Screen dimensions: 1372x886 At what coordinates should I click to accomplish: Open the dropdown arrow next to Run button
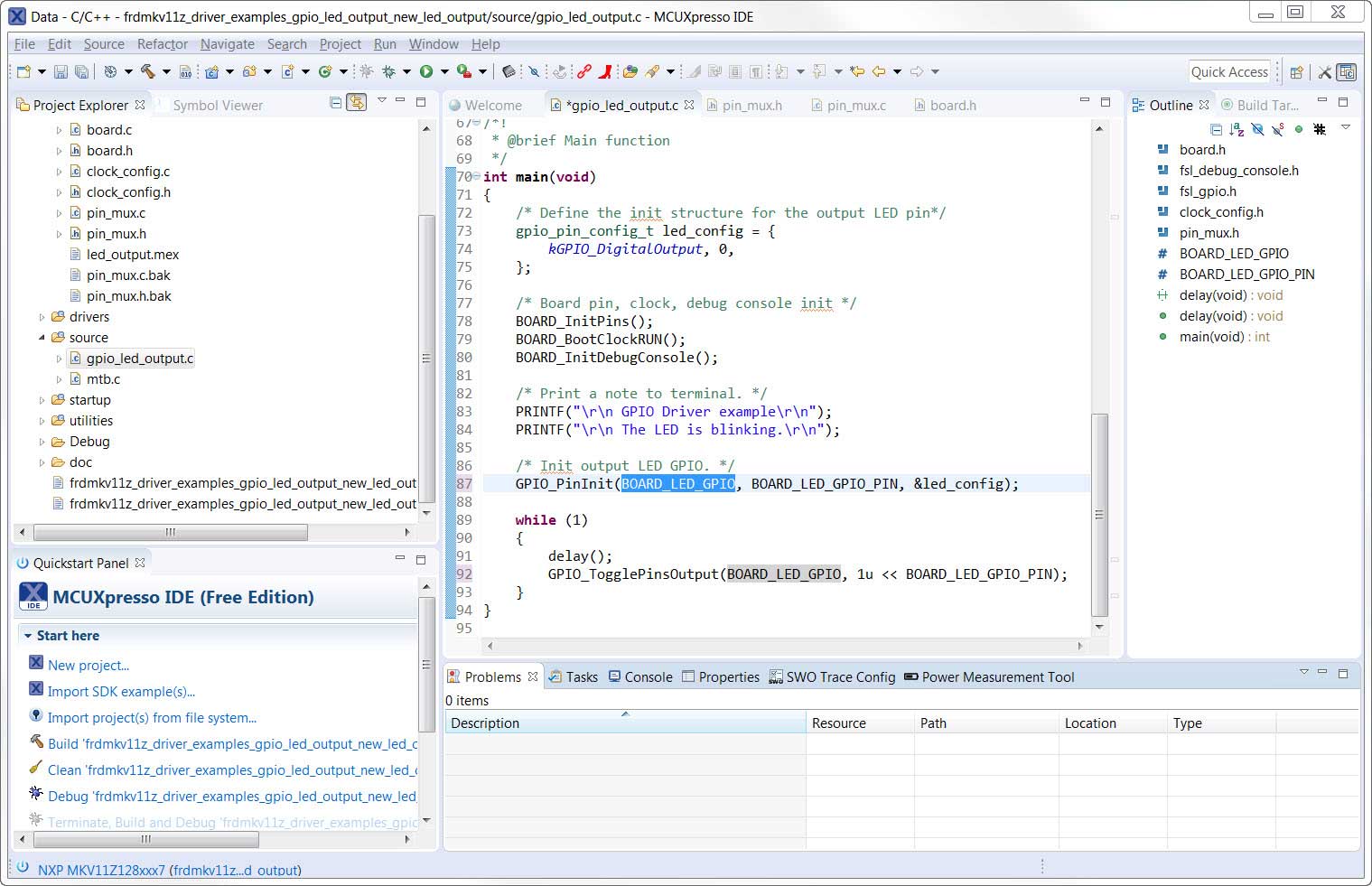(443, 71)
